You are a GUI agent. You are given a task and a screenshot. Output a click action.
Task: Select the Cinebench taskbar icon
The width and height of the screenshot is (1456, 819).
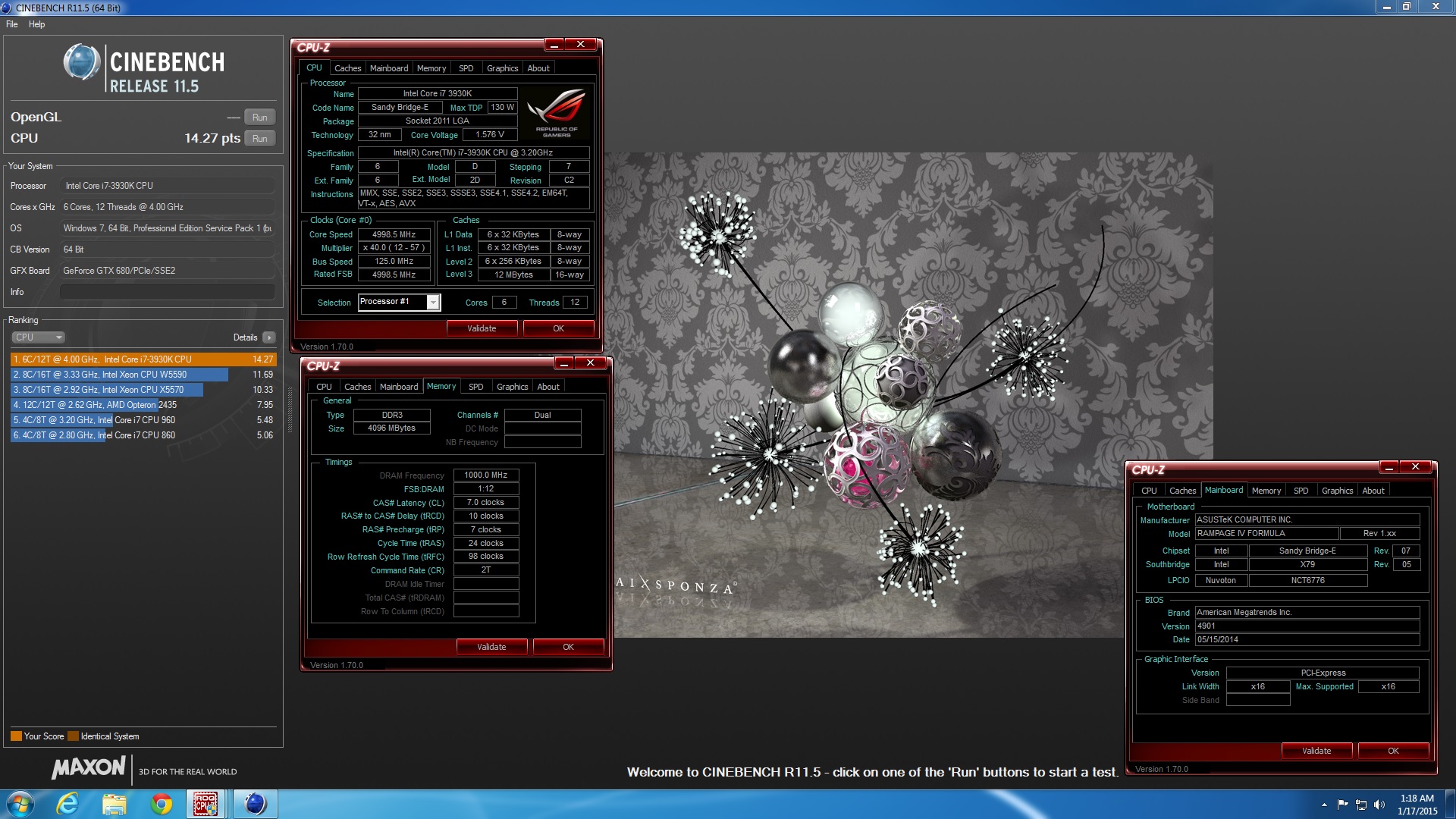point(256,804)
